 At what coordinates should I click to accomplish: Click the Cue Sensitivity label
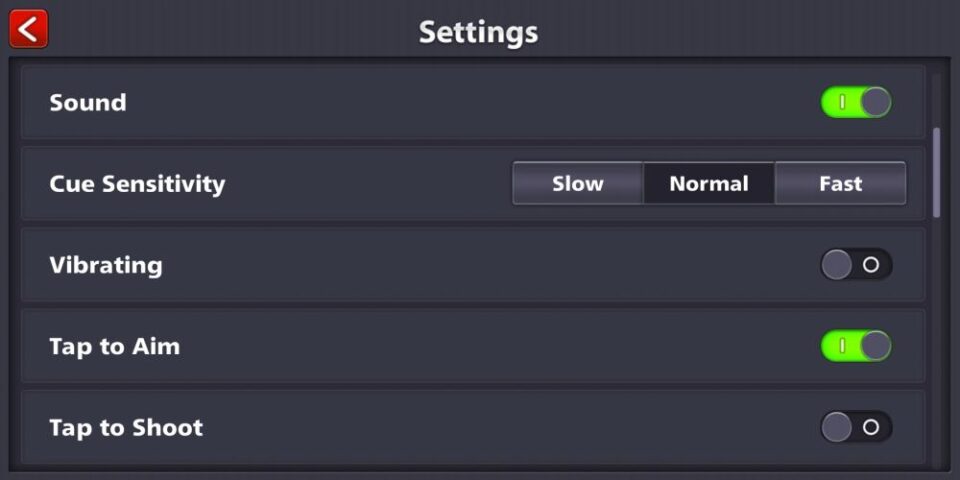click(137, 184)
